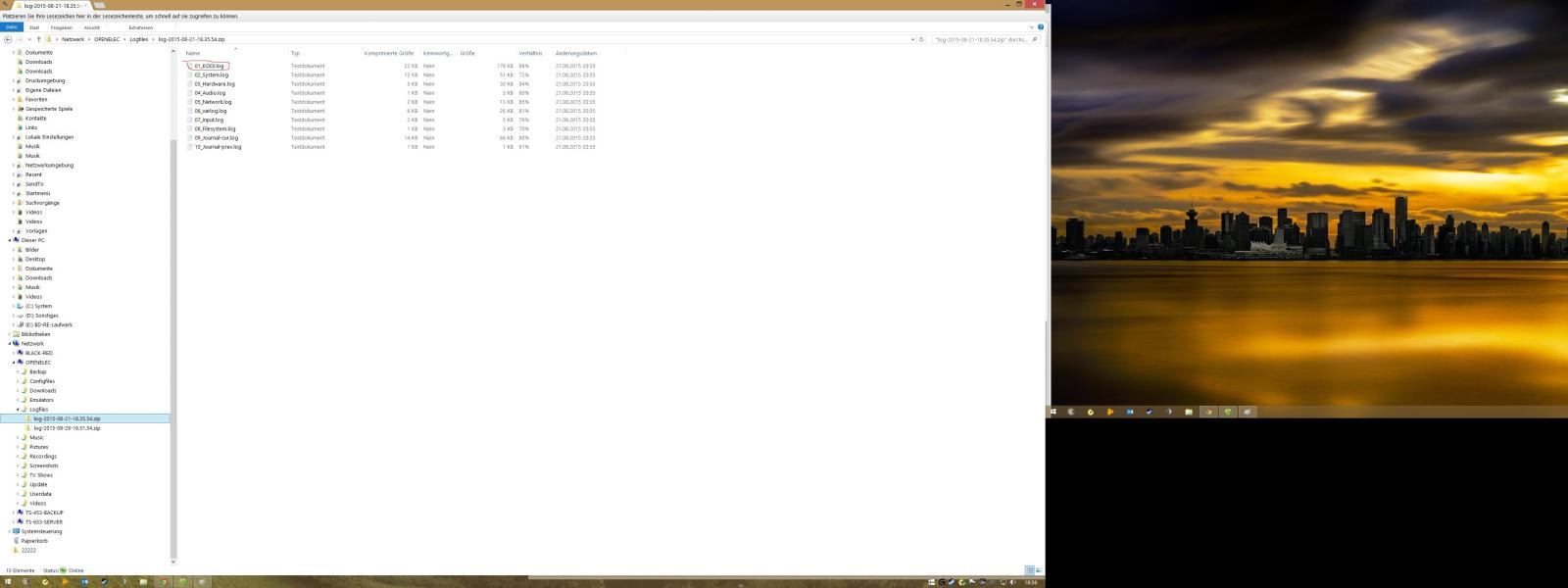1568x588 pixels.
Task: Switch to the Ansicht ribbon tab
Action: click(92, 27)
